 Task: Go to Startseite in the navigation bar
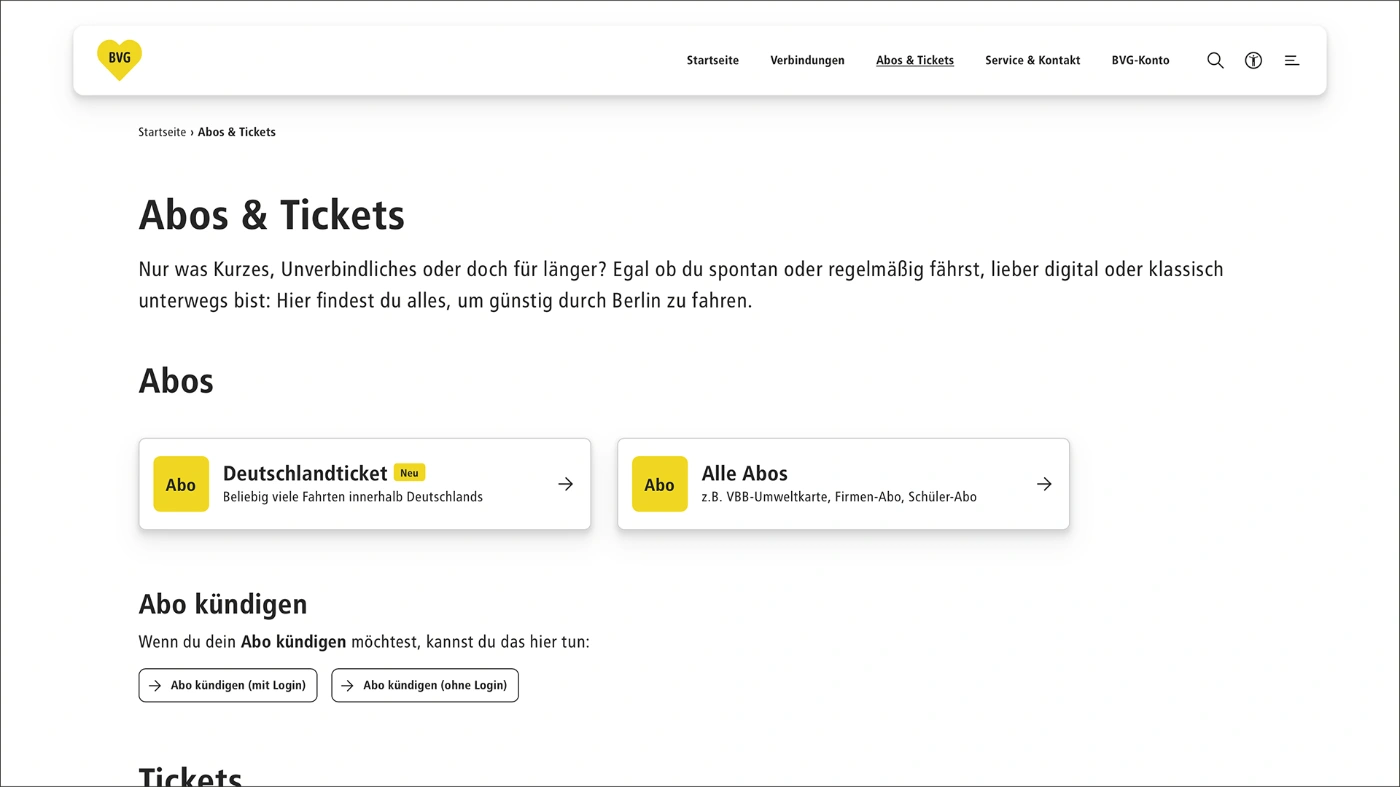coord(712,60)
